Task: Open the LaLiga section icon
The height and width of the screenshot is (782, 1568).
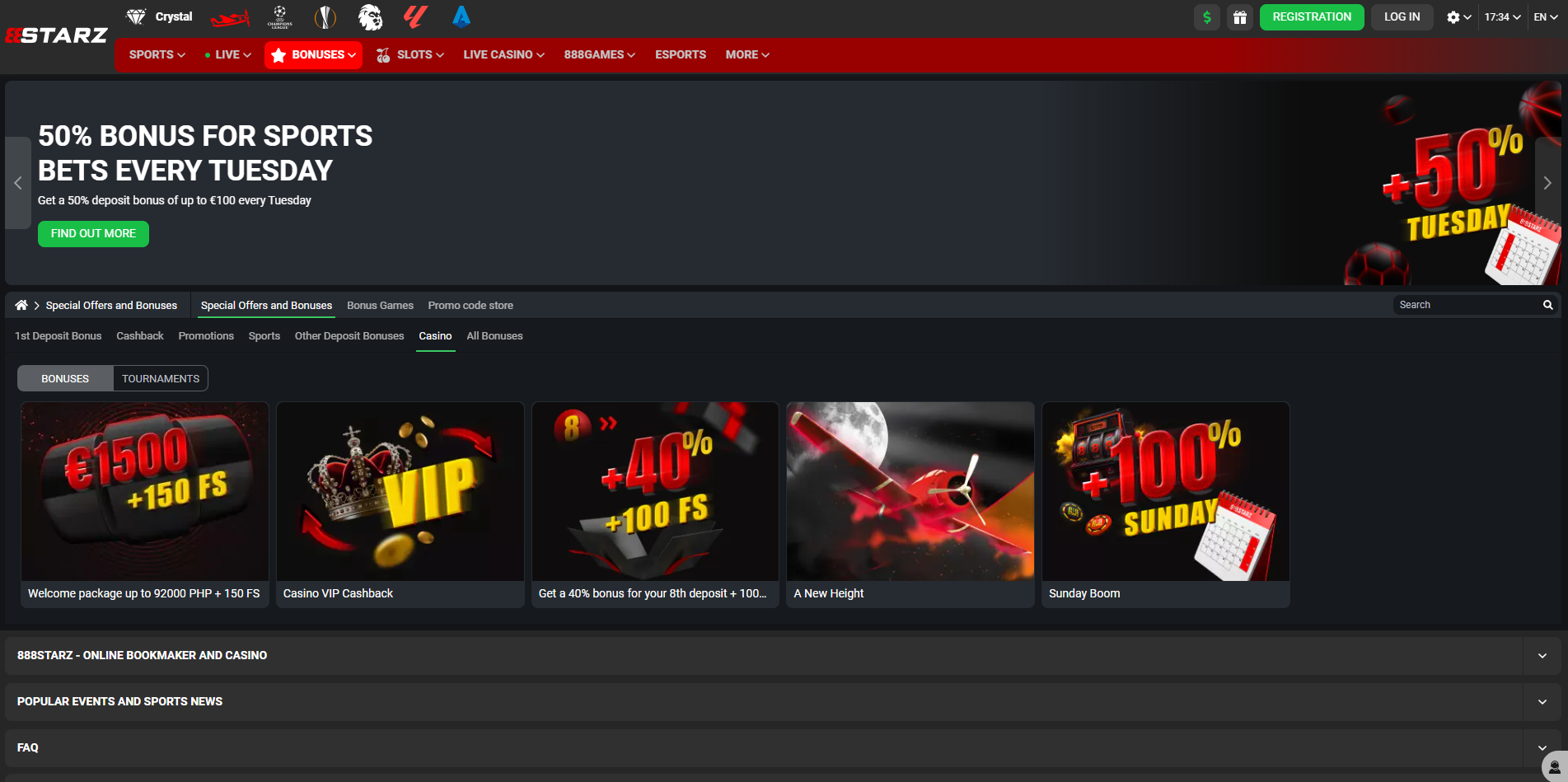Action: [x=415, y=16]
